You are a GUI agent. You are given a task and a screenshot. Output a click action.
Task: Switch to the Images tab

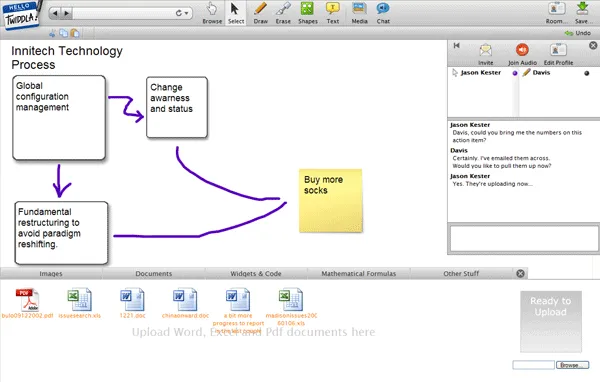coord(51,274)
